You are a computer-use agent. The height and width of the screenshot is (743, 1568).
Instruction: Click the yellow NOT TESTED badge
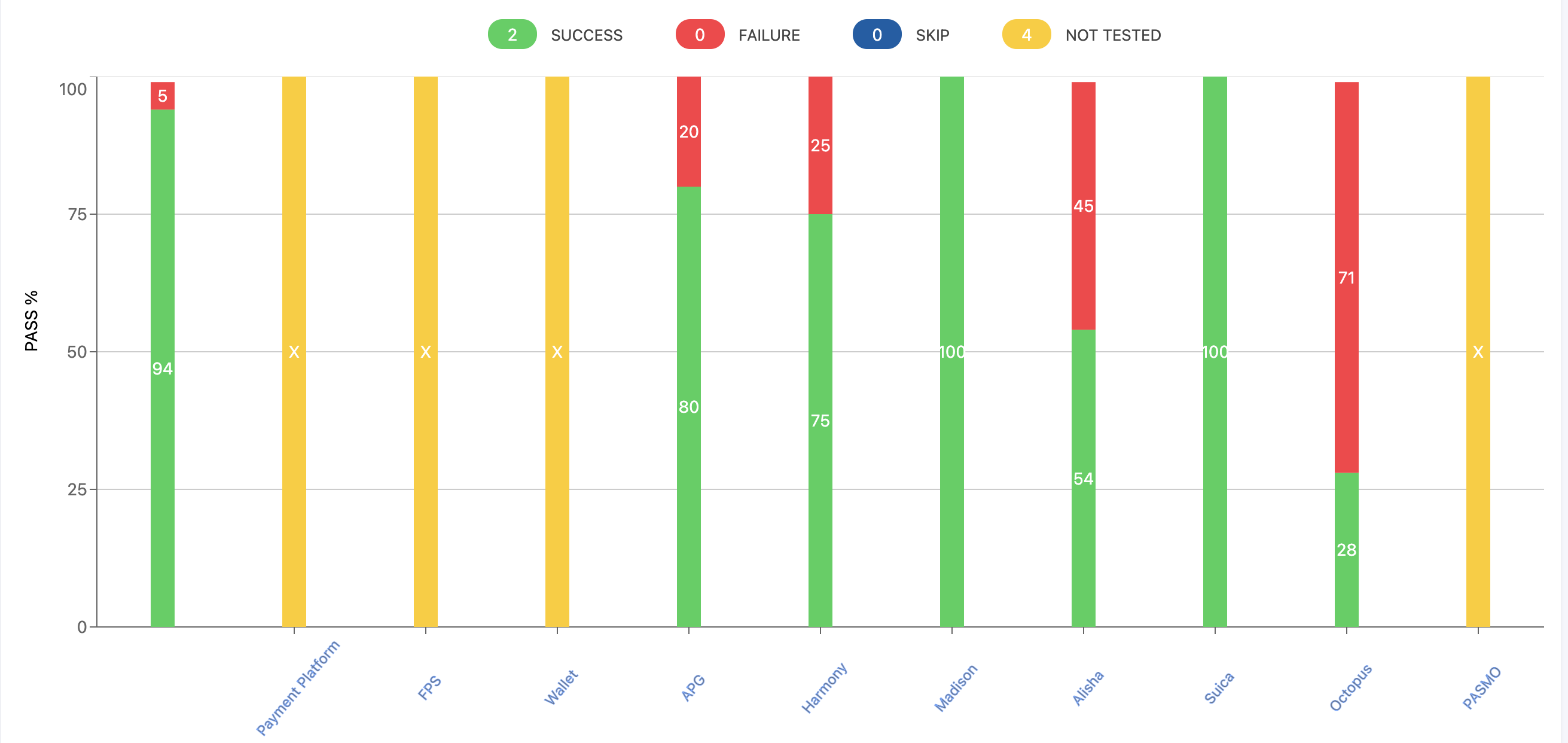pyautogui.click(x=1026, y=35)
